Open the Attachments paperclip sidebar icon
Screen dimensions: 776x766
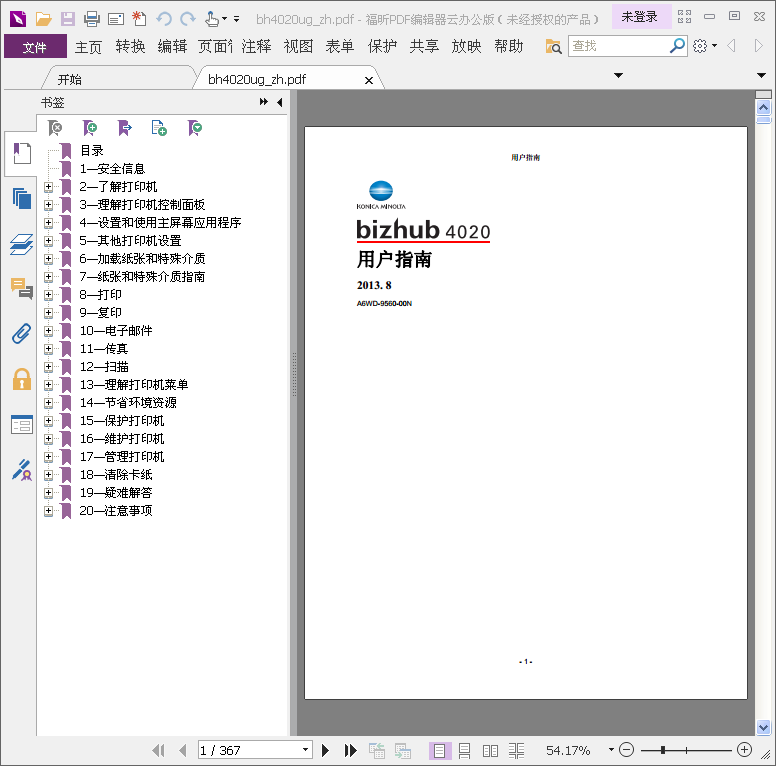[22, 334]
